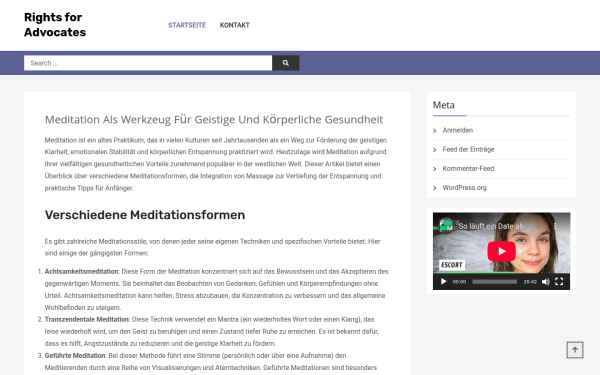600x375 pixels.
Task: Open the Kontakt menu item
Action: click(x=235, y=25)
